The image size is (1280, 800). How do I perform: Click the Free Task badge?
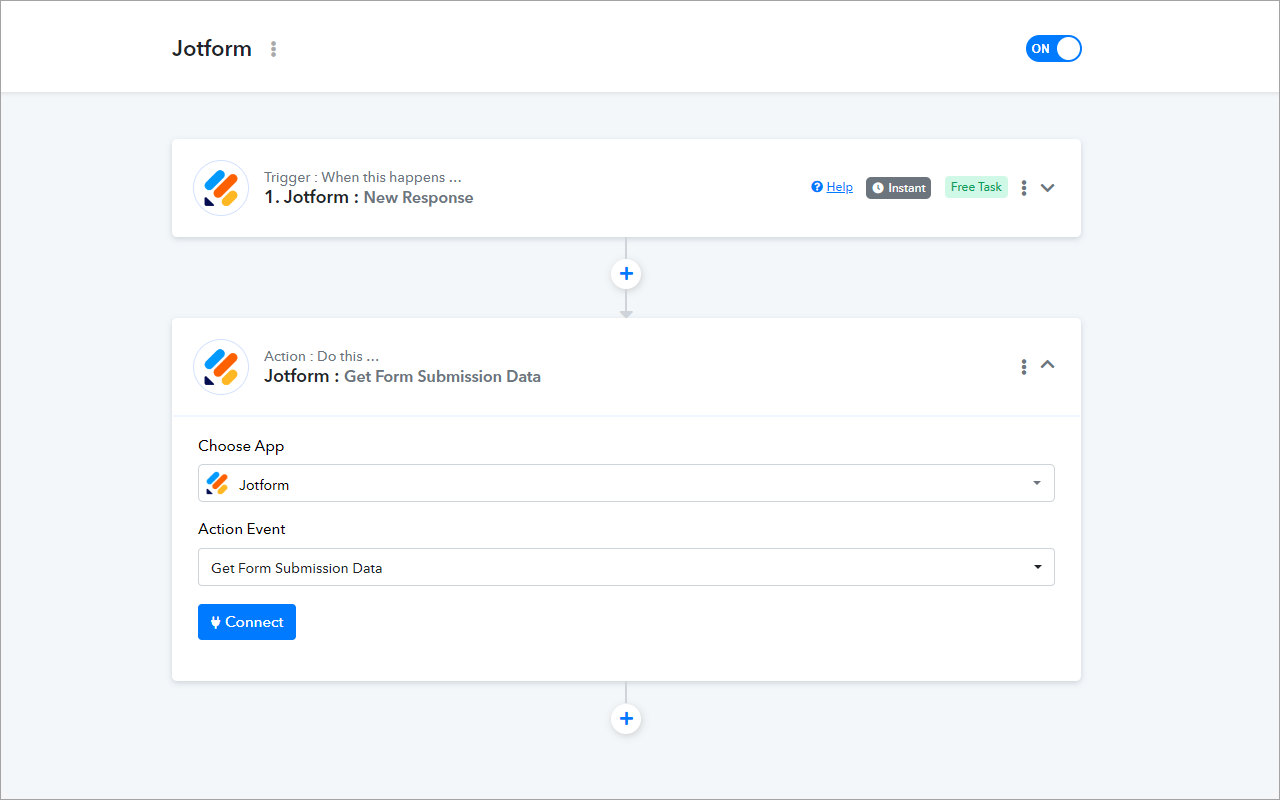coord(976,186)
